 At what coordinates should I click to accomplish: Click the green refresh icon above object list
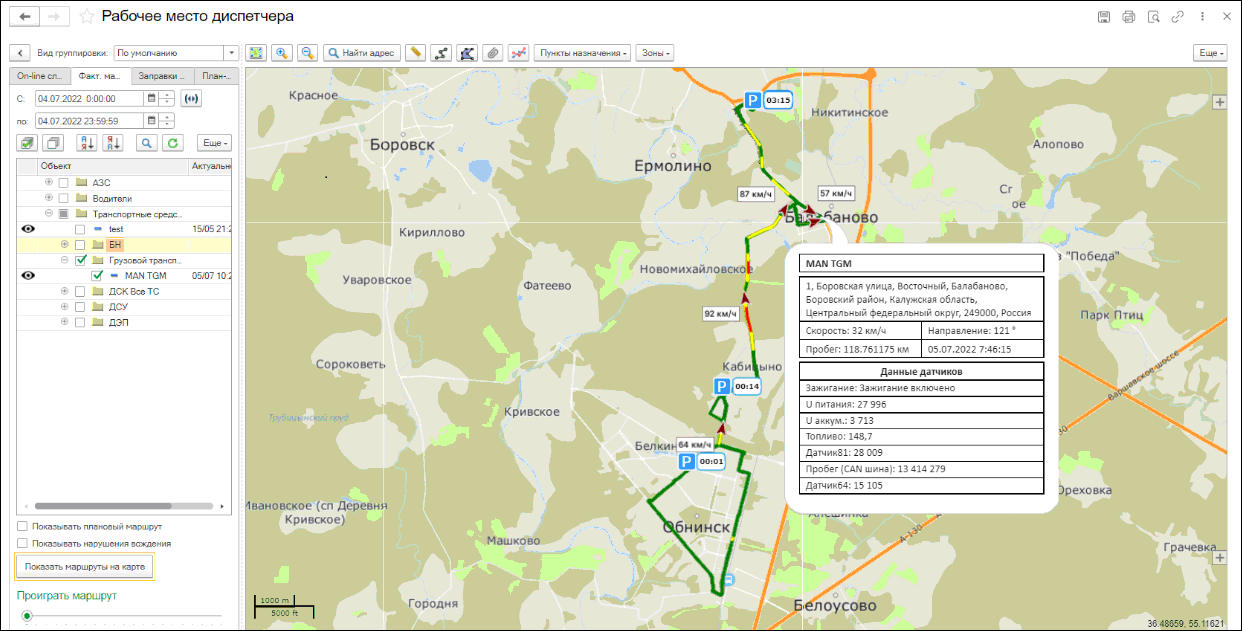[173, 143]
